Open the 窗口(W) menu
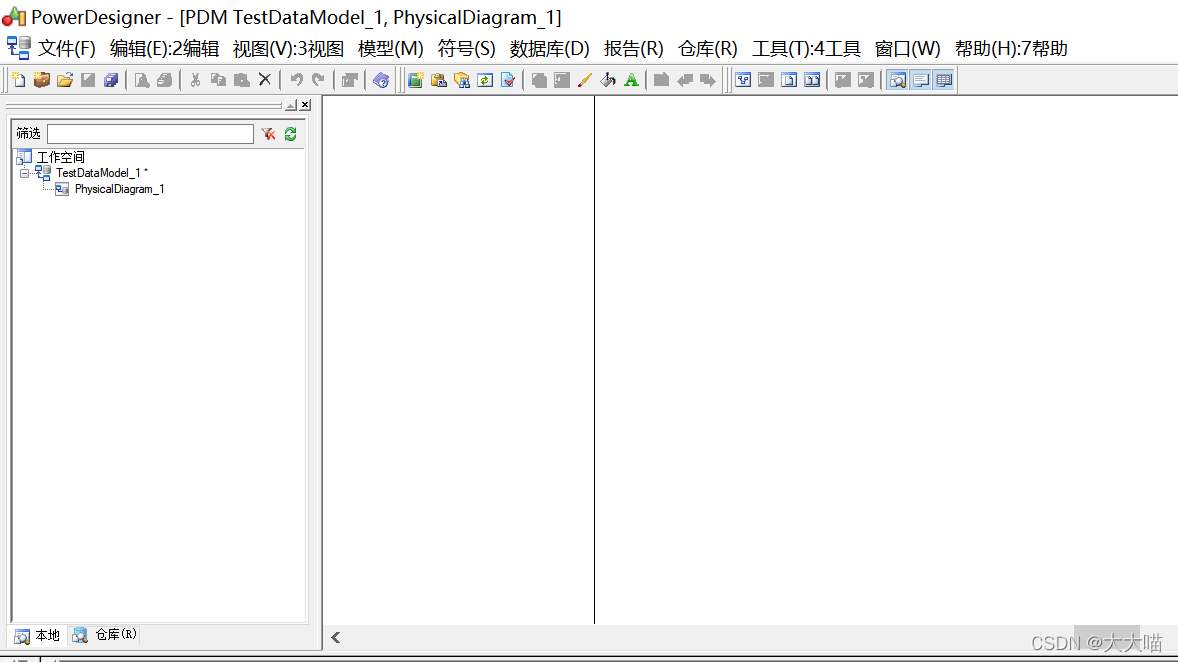 coord(908,49)
